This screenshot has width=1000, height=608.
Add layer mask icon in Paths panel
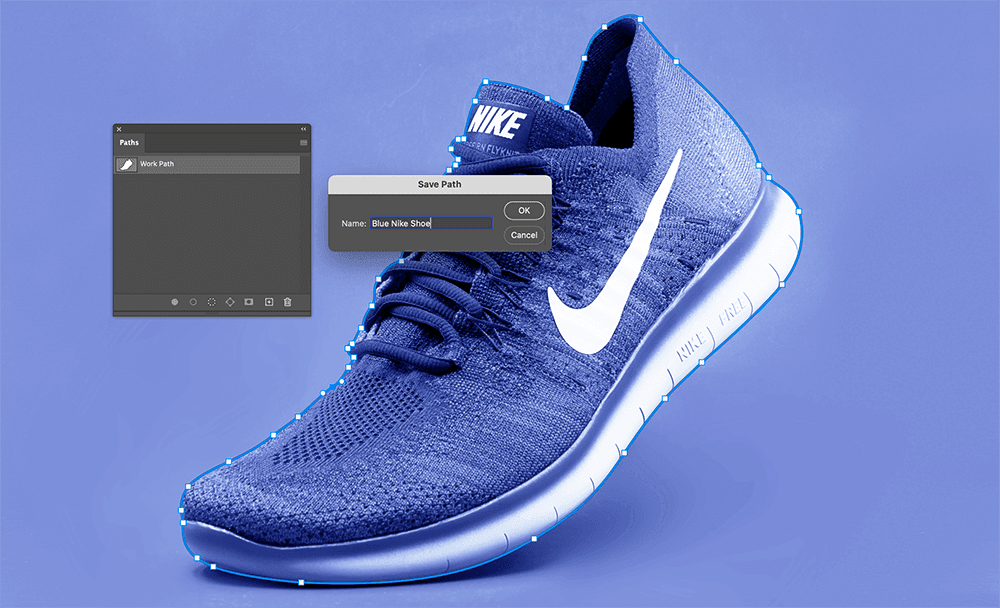click(249, 302)
